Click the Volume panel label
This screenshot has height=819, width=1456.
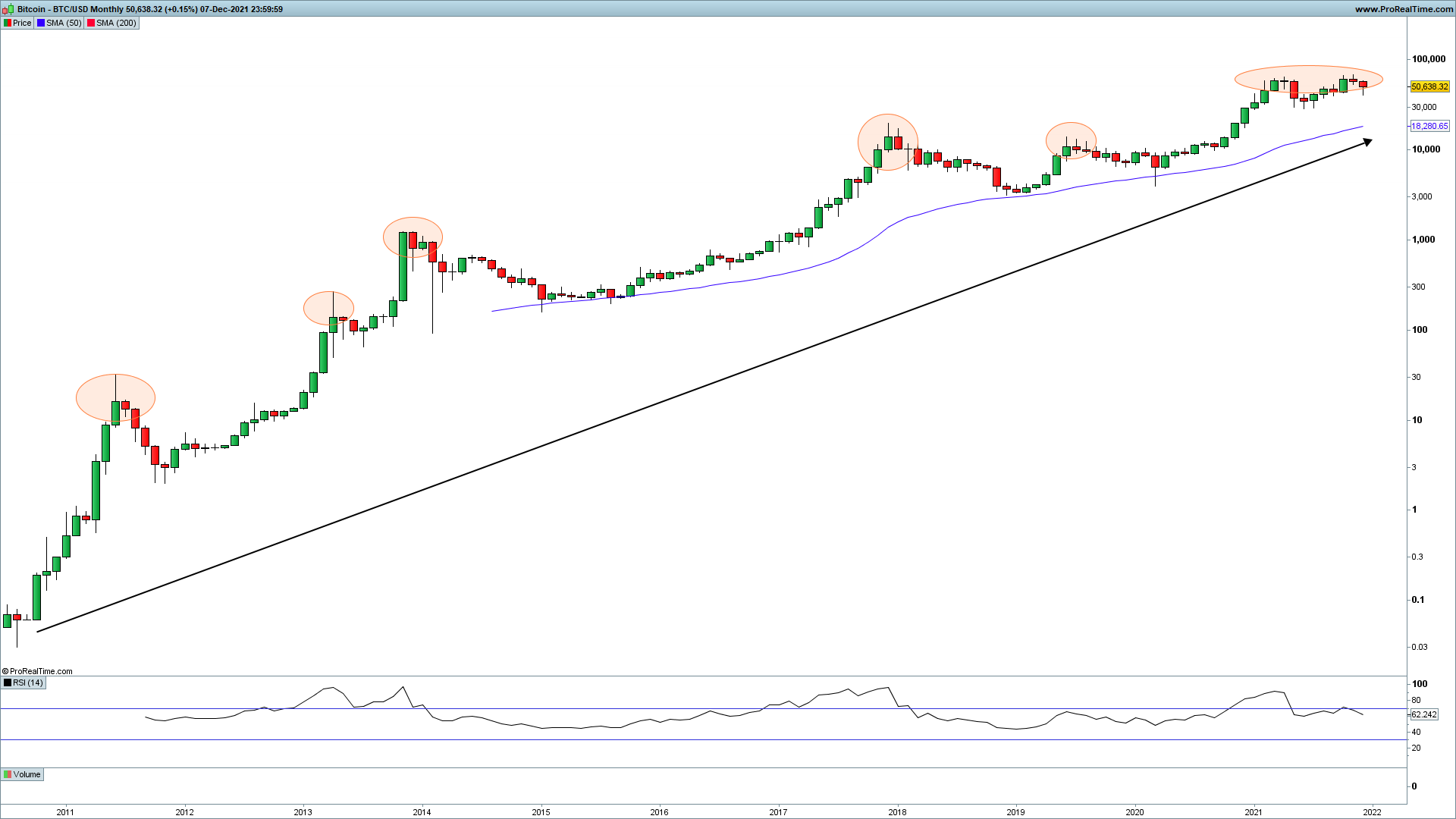tap(27, 774)
